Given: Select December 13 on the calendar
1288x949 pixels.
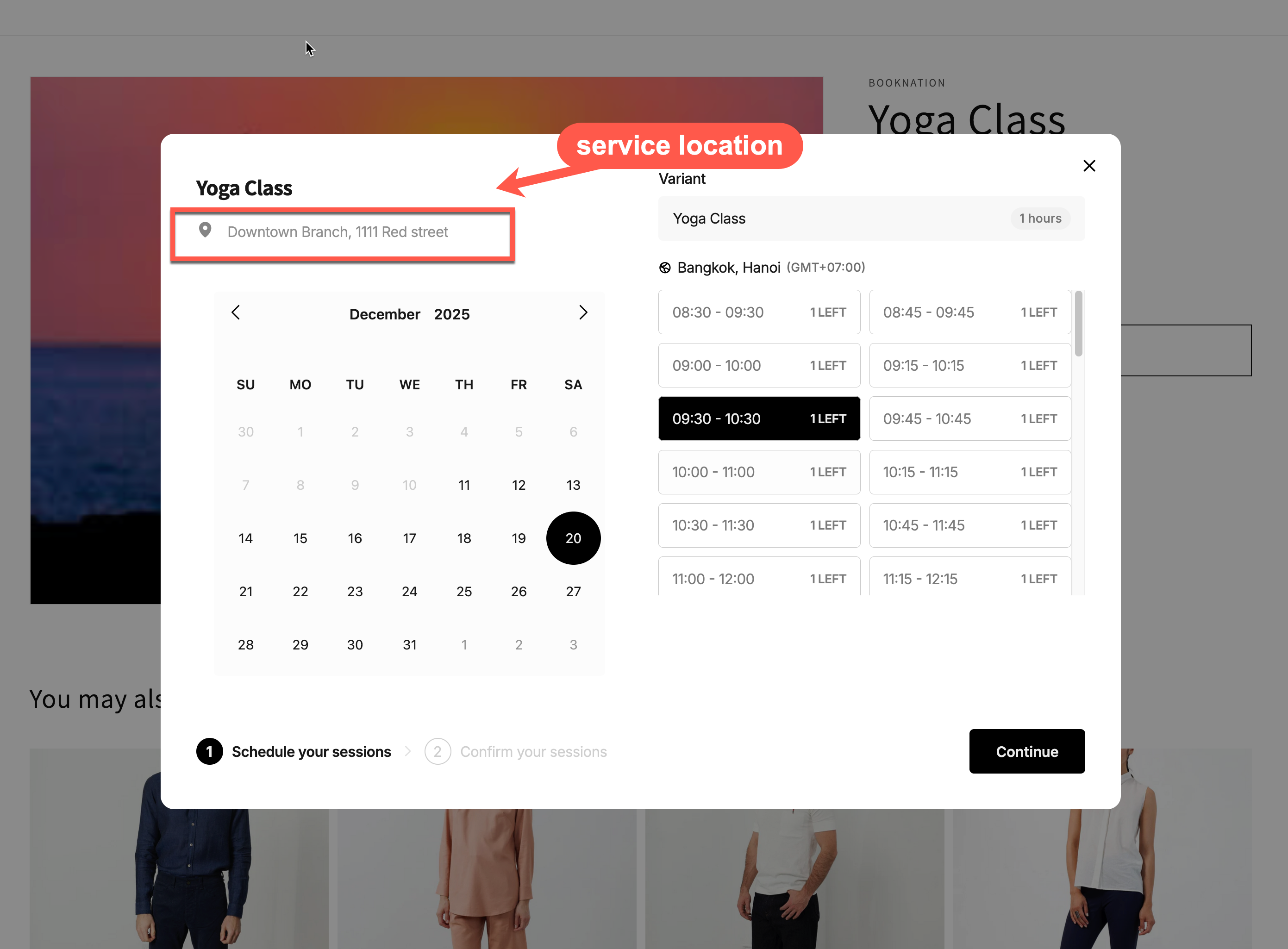Looking at the screenshot, I should click(x=573, y=486).
